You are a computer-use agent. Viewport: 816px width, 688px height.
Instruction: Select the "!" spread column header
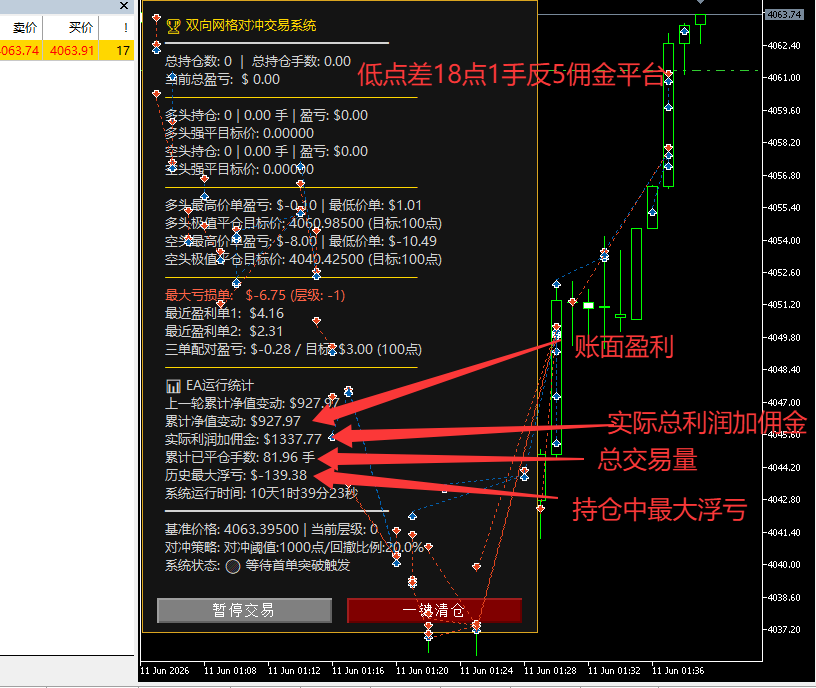[125, 28]
